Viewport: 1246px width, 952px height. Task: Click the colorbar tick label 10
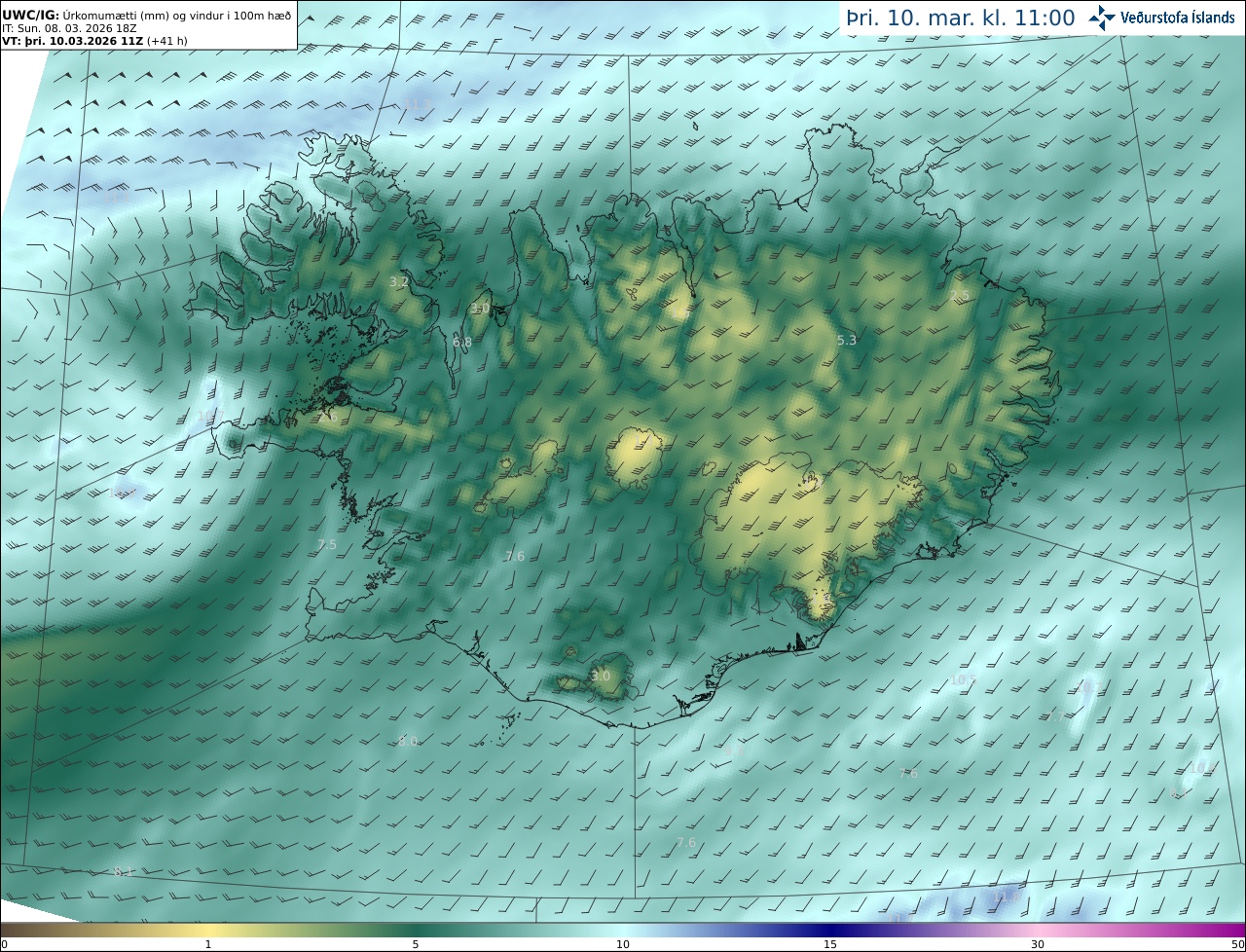(623, 944)
